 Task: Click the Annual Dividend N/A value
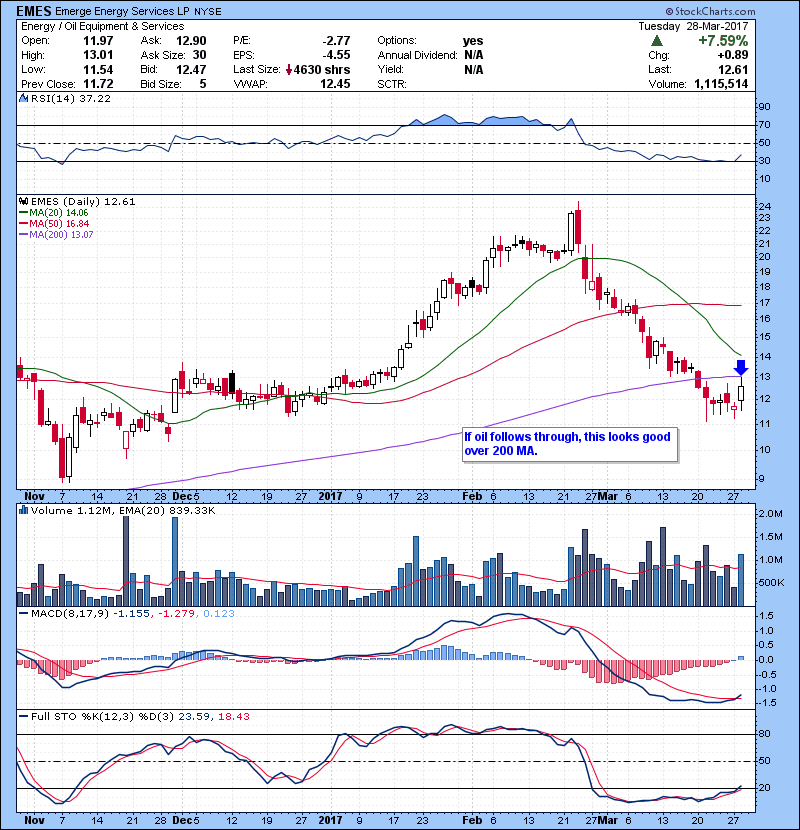[473, 55]
